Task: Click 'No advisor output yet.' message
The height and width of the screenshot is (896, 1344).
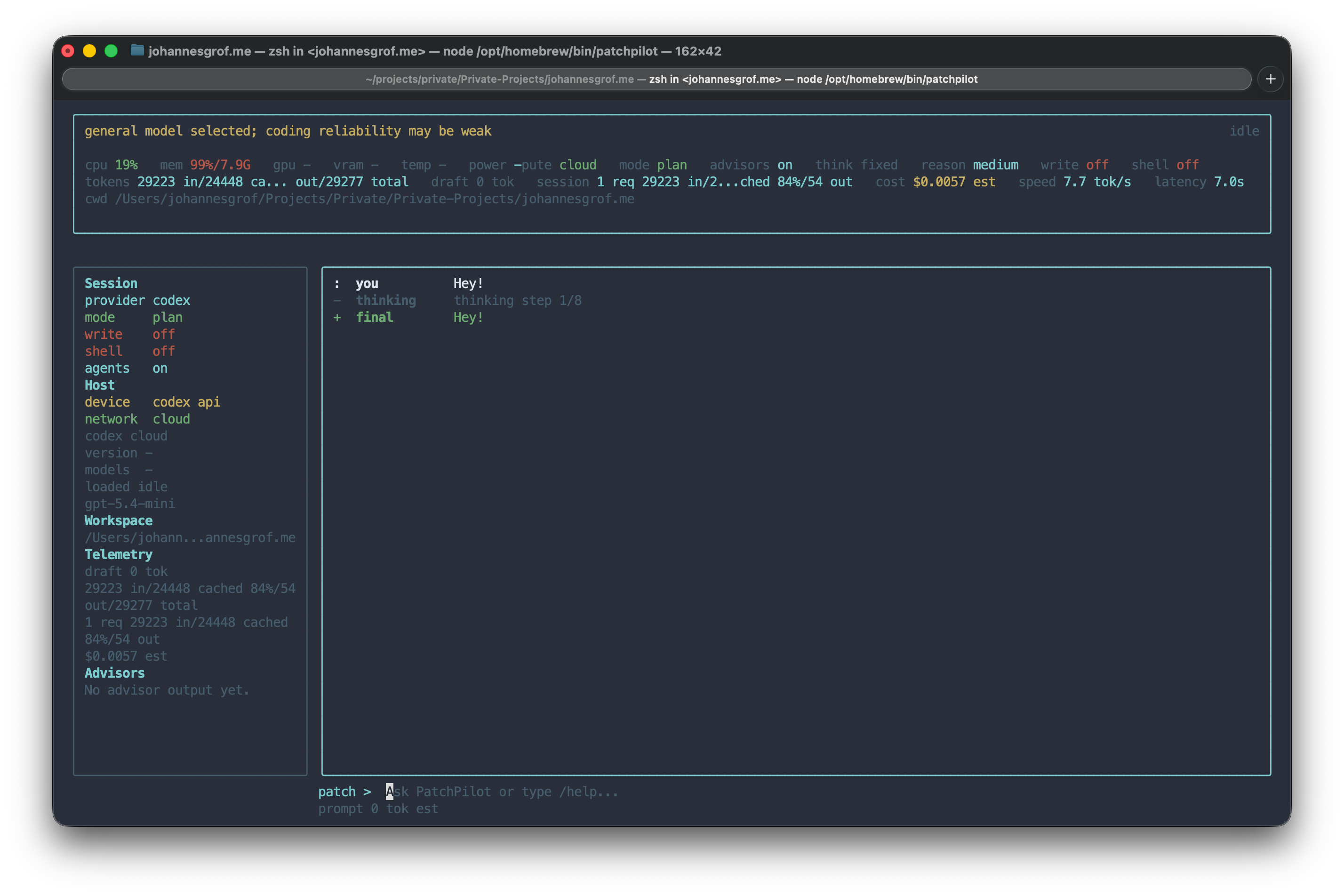Action: 168,690
